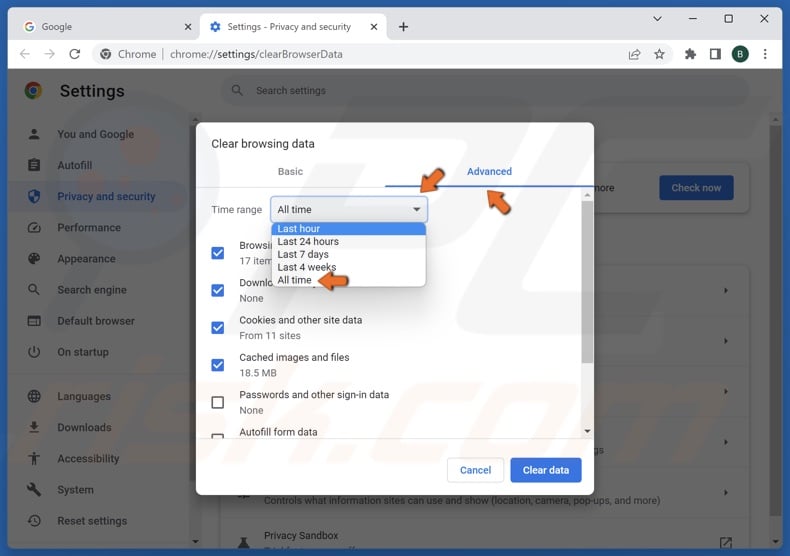This screenshot has height=556, width=790.
Task: Open the Extensions puzzle icon
Action: [690, 54]
